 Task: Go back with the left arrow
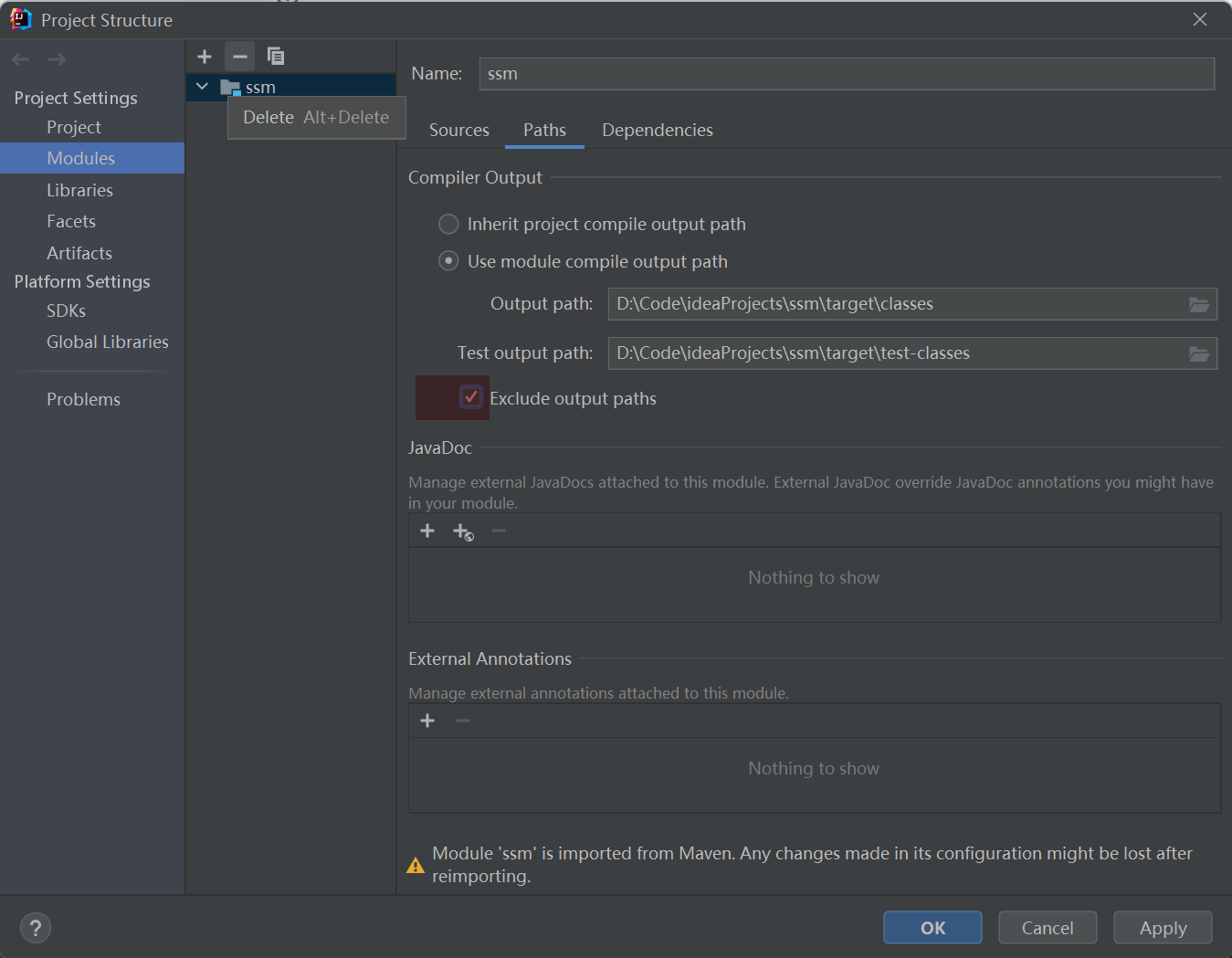click(x=21, y=59)
